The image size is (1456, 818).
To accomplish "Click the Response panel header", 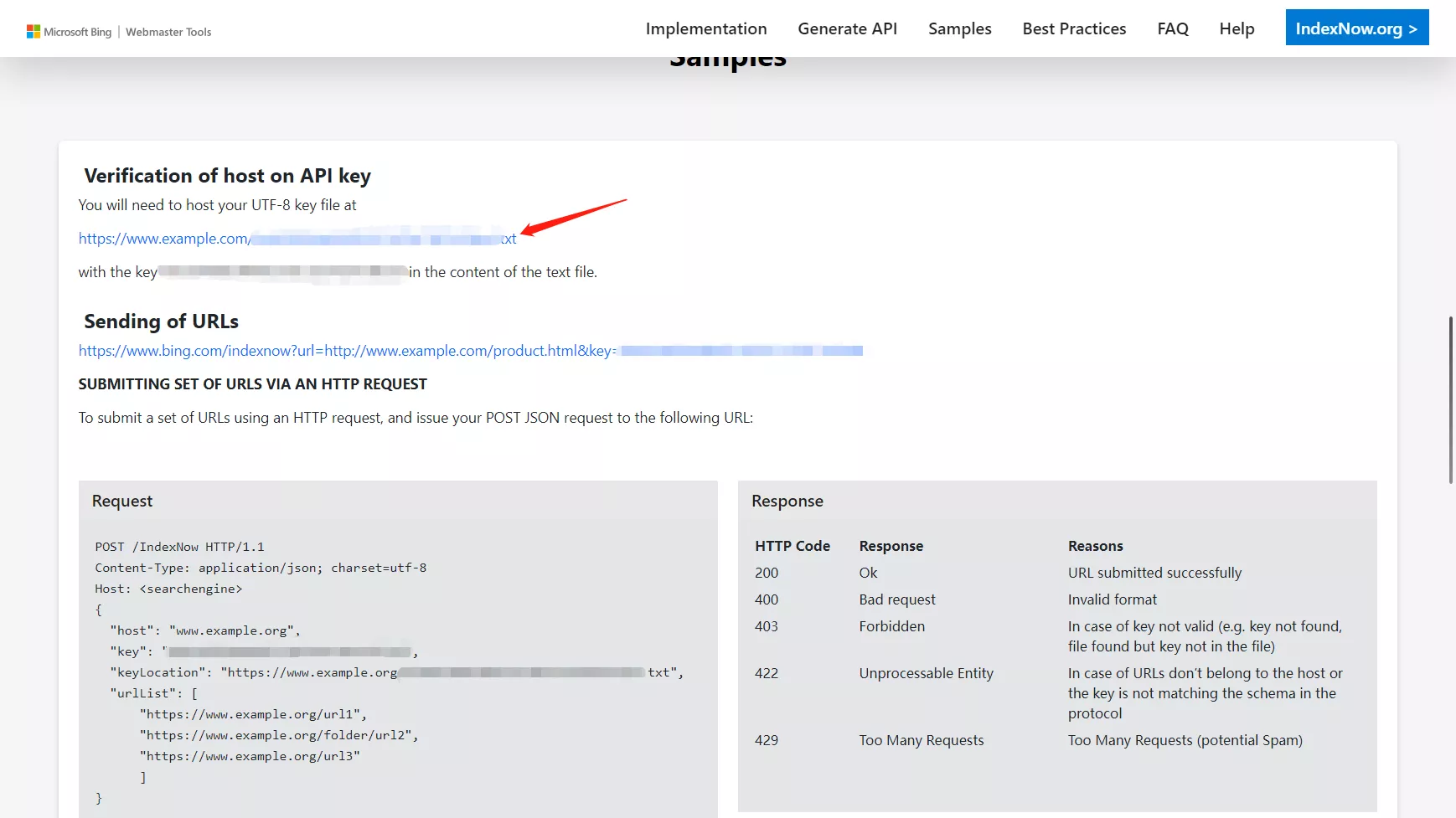I will pos(787,501).
